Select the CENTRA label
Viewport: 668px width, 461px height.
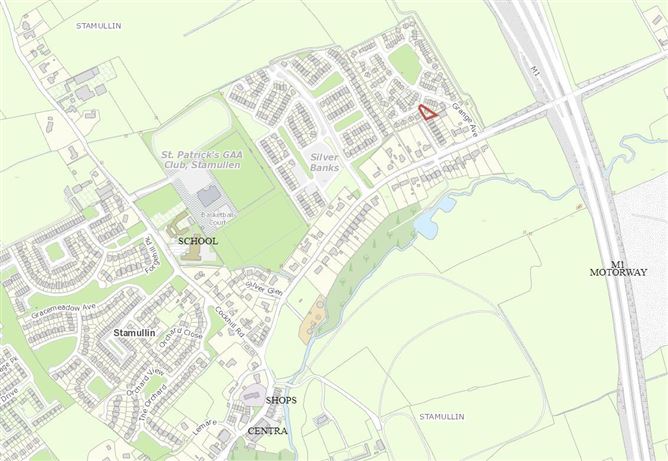click(268, 431)
